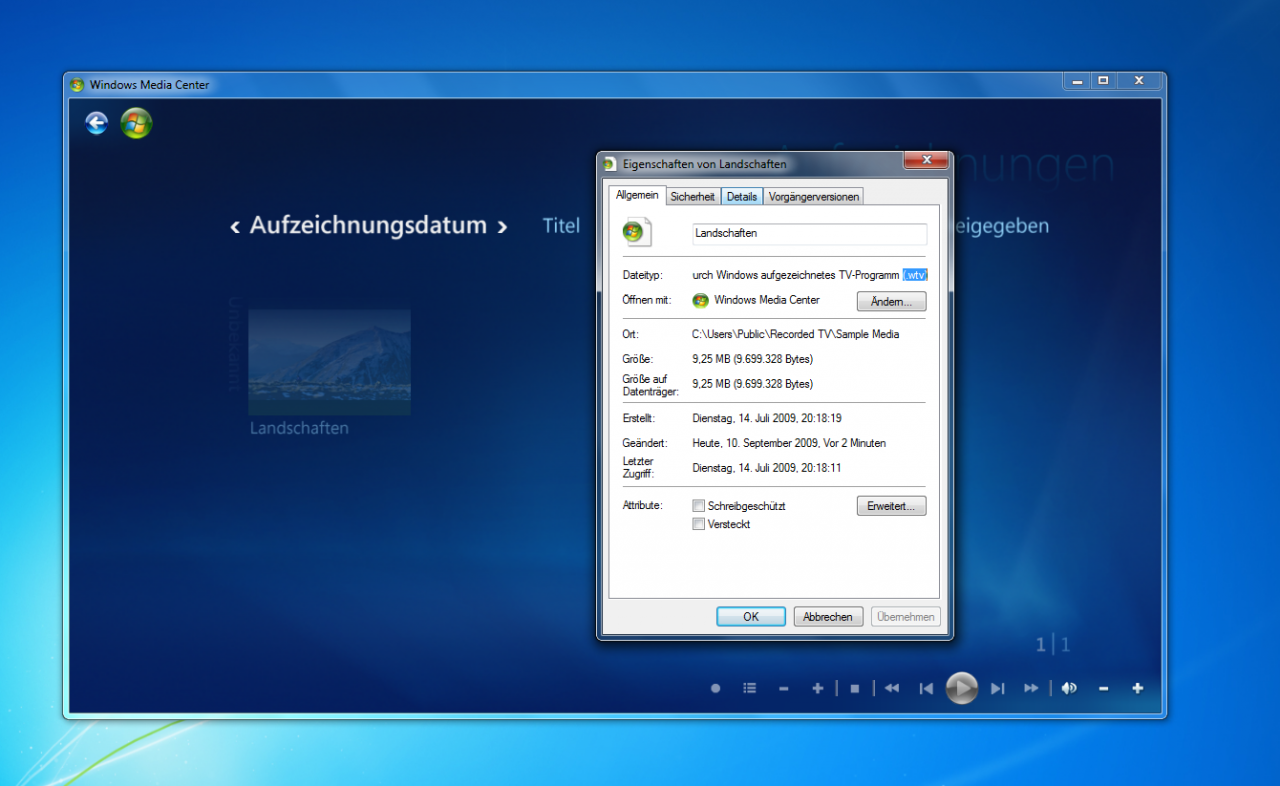The image size is (1280, 786).
Task: Select Aufzeichnungsdatum sort heading
Action: tap(368, 225)
